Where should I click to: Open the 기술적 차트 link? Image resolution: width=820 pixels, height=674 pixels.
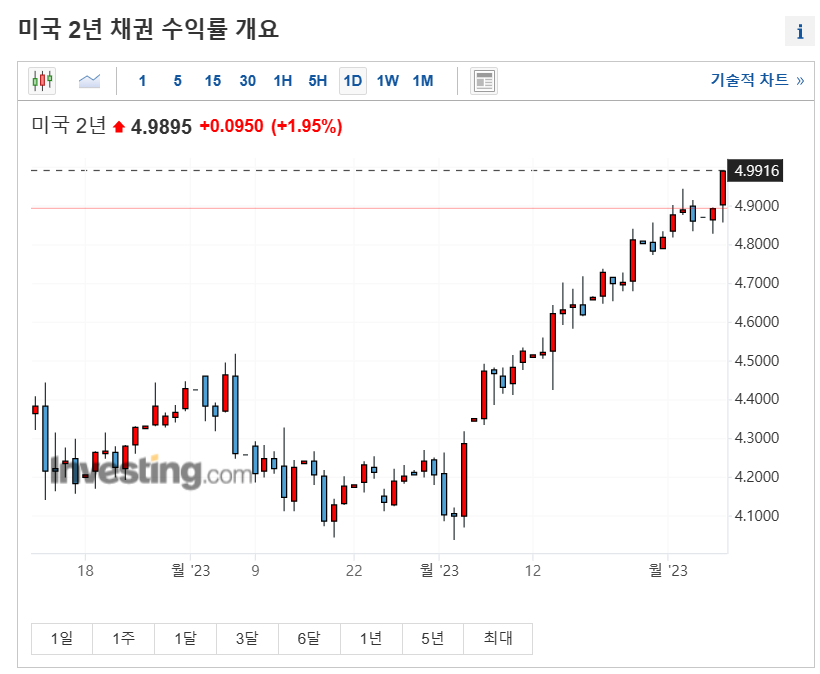(757, 80)
